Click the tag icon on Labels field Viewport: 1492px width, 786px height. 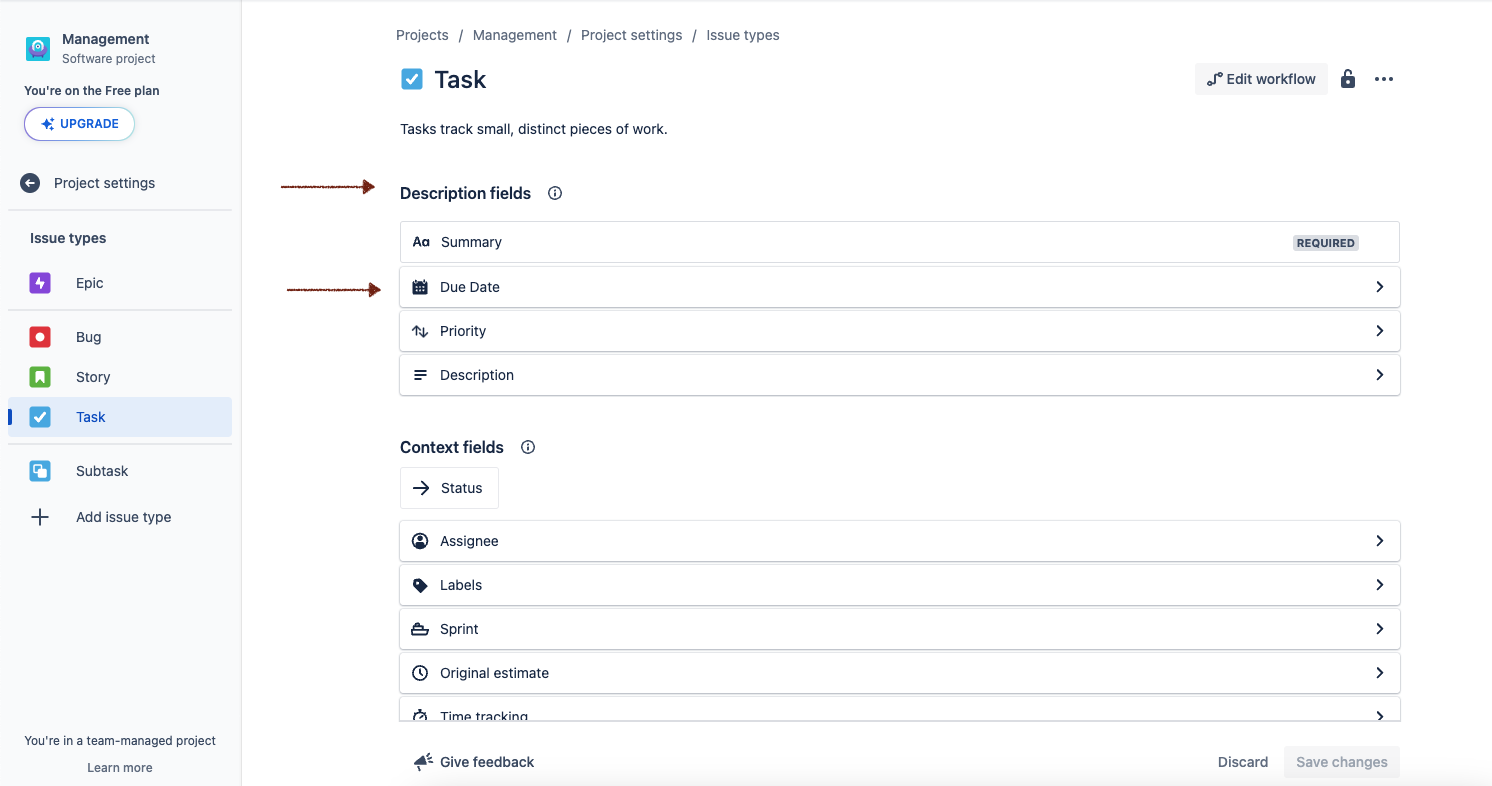pos(420,585)
